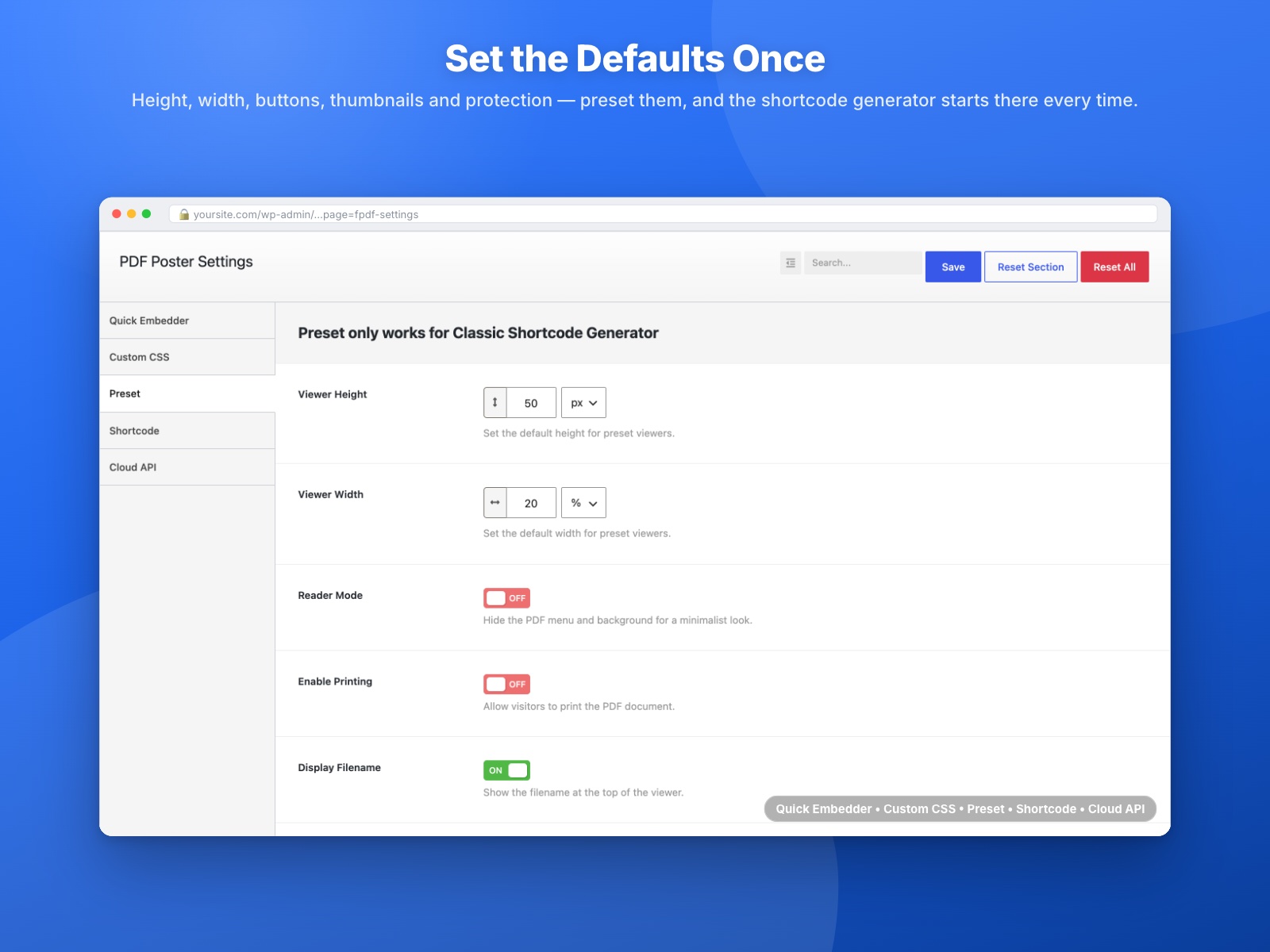This screenshot has width=1270, height=952.
Task: Click 'Show the filename at the top' description
Action: coord(583,793)
